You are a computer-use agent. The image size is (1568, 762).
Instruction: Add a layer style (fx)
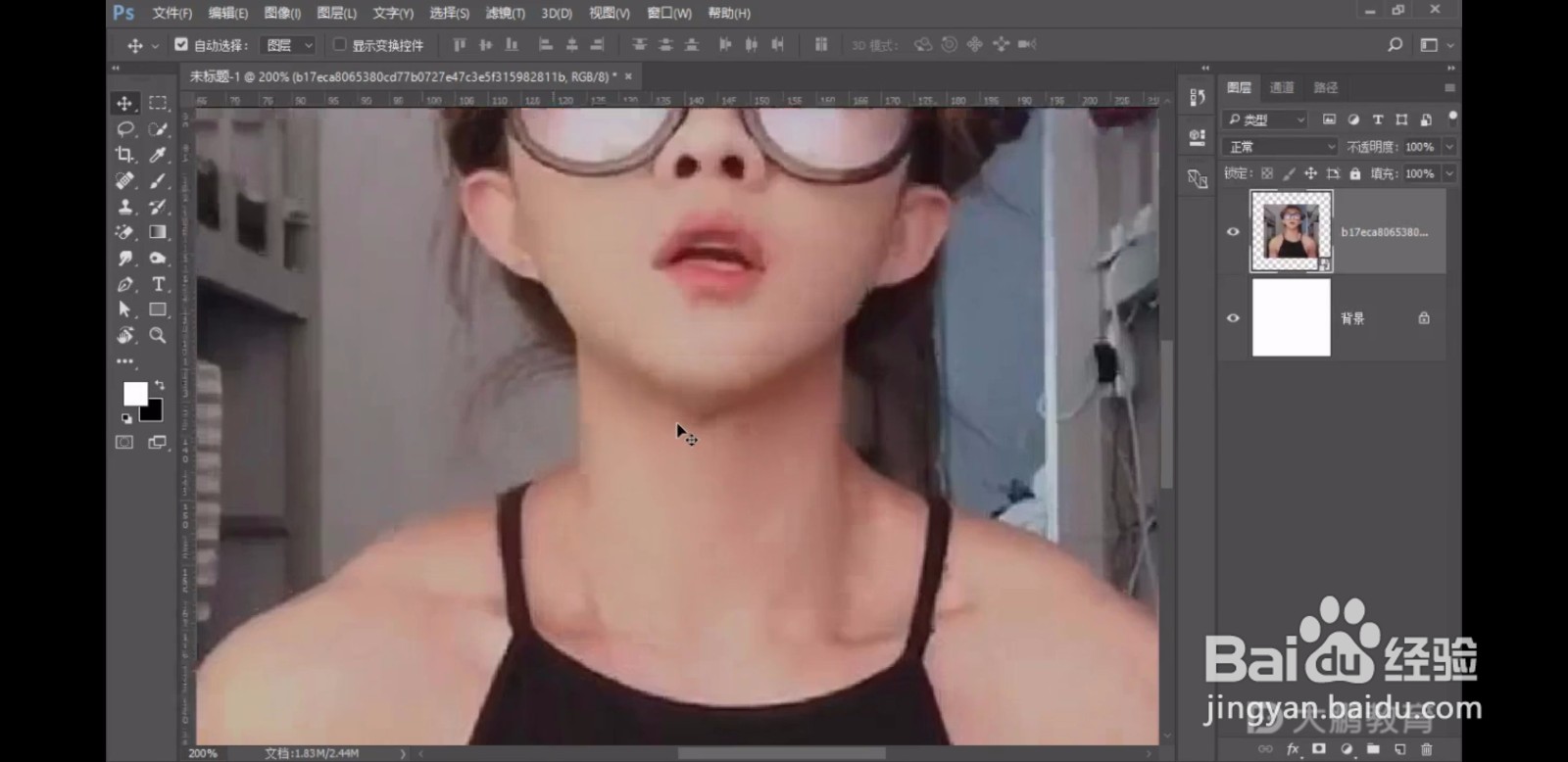pos(1293,749)
